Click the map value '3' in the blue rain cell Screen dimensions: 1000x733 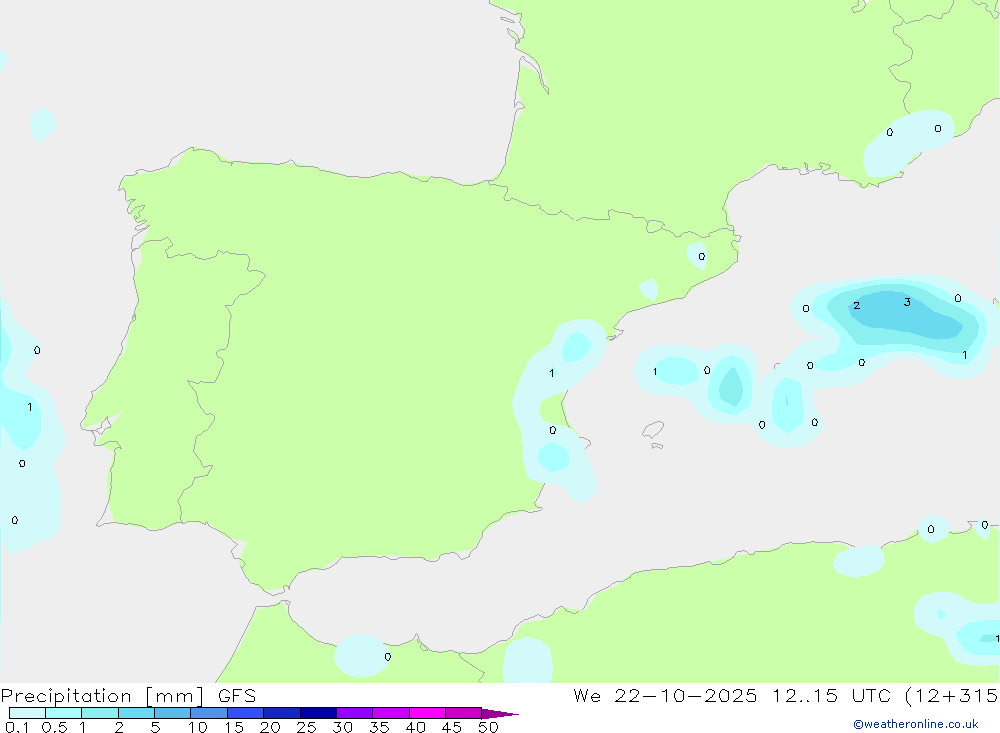pyautogui.click(x=907, y=302)
